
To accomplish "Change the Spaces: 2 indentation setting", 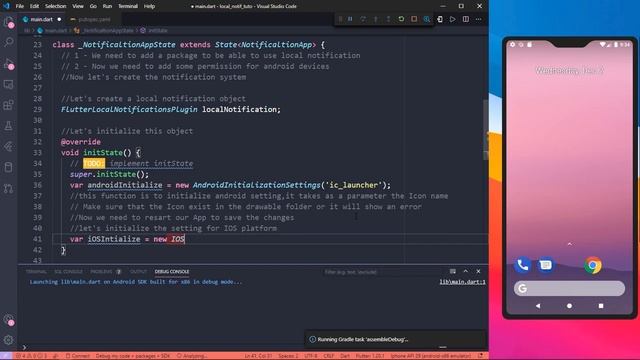I will pos(288,356).
